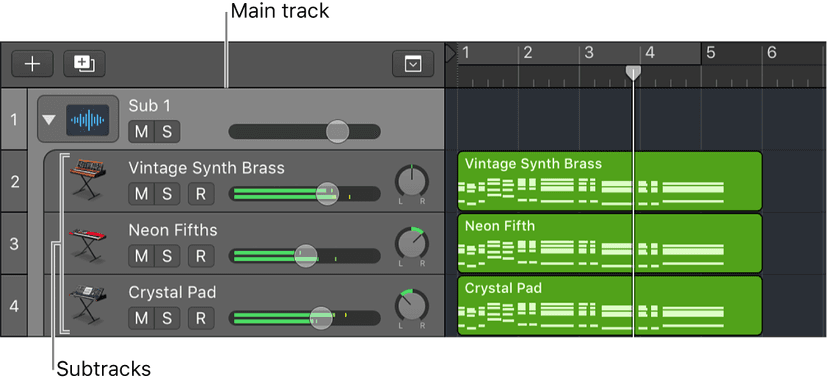Viewport: 828px width, 385px height.
Task: Click the Neon Fifths track name
Action: 173,230
